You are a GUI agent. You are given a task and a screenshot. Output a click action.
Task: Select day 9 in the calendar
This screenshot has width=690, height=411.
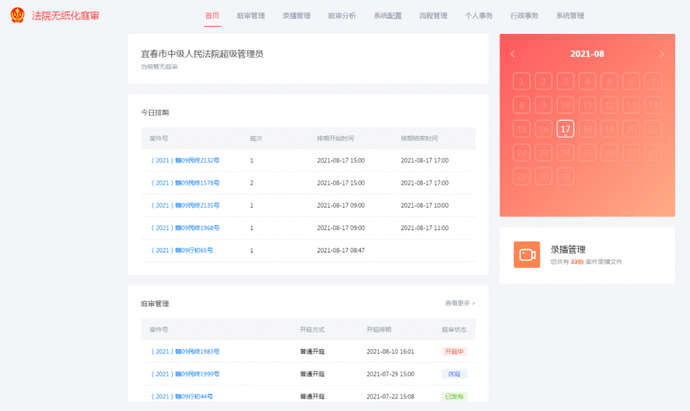click(543, 105)
